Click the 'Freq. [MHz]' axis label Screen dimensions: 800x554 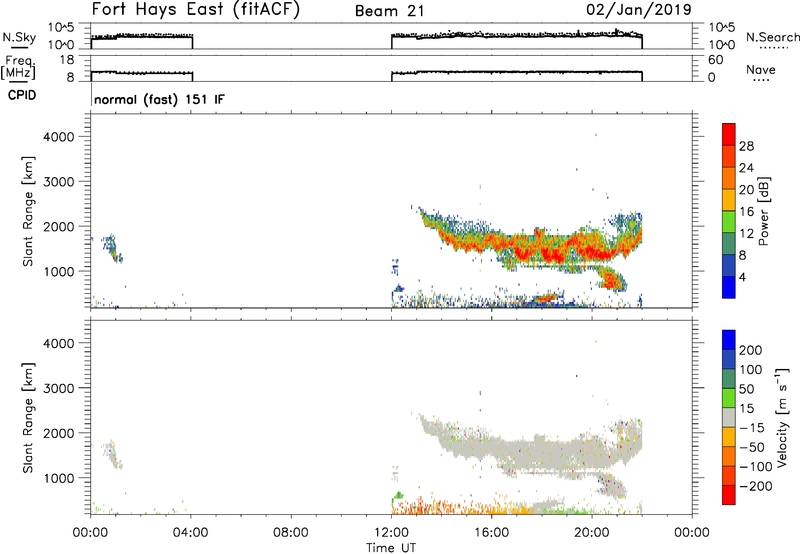(x=19, y=68)
